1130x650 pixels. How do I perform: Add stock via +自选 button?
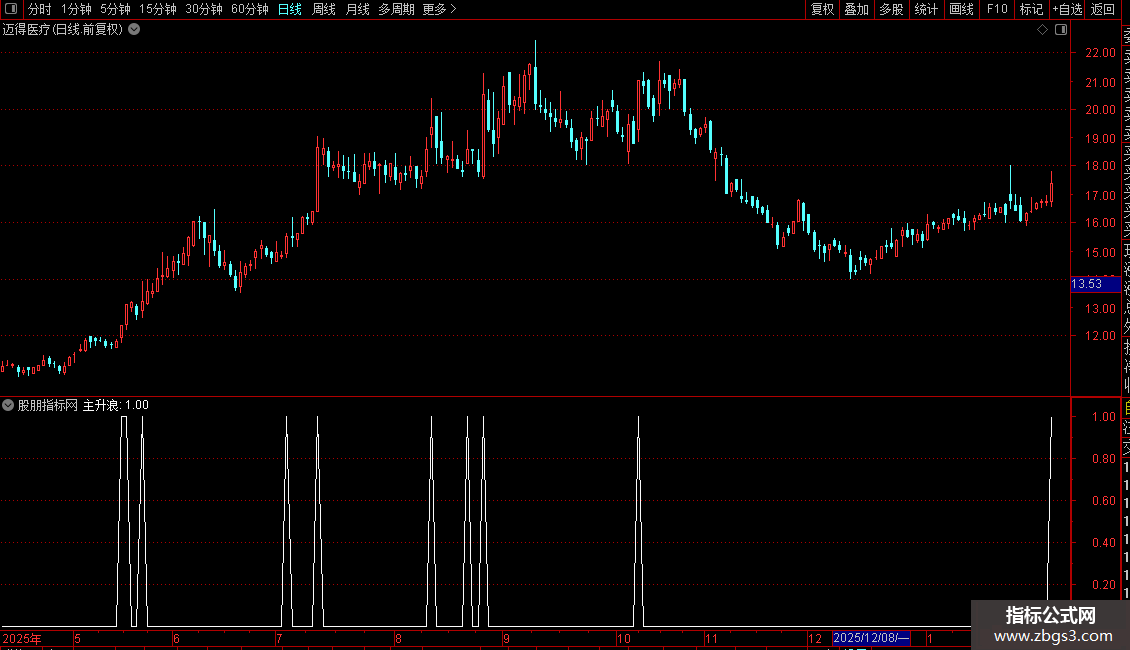click(1067, 9)
